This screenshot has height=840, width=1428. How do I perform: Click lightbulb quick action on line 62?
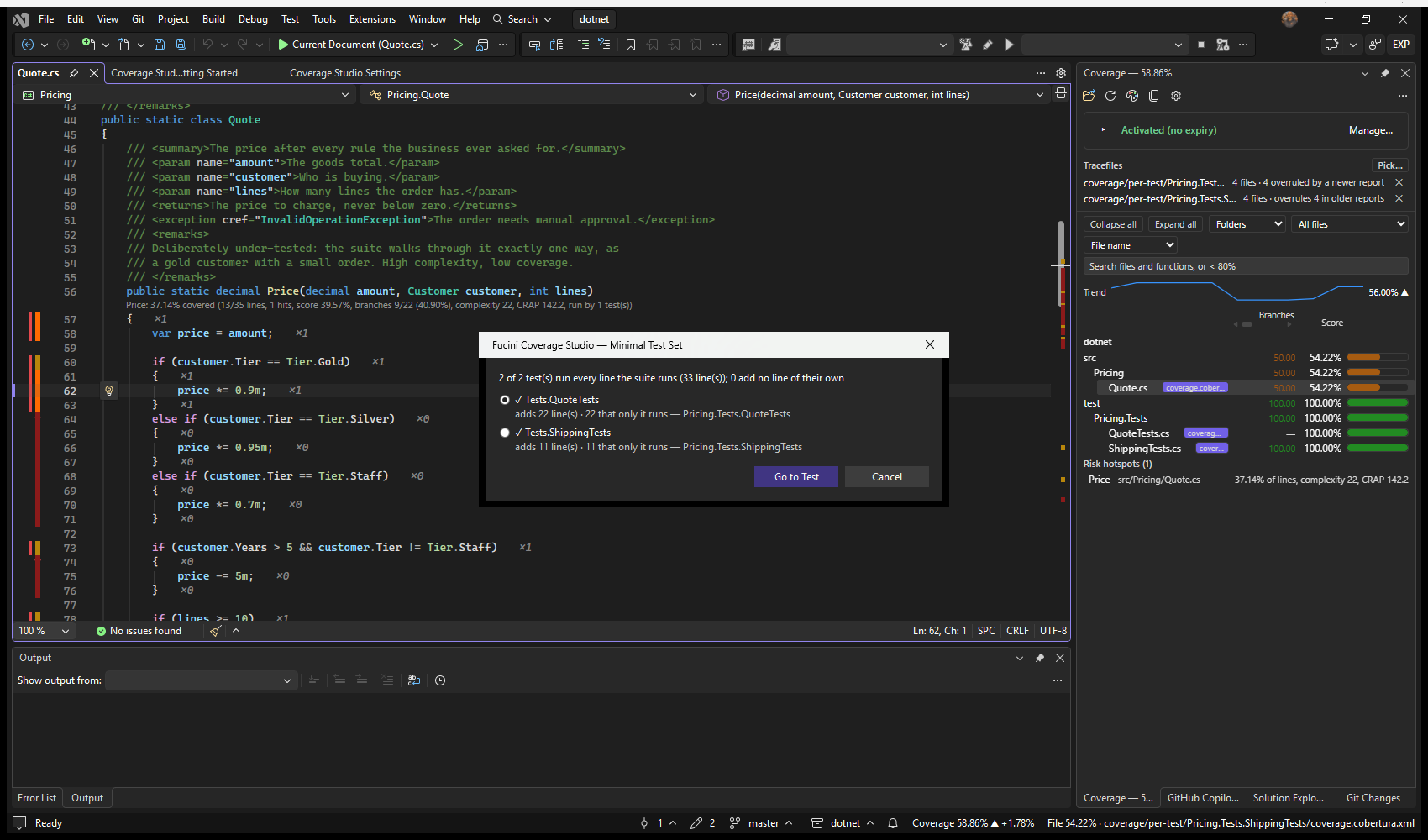coord(109,391)
